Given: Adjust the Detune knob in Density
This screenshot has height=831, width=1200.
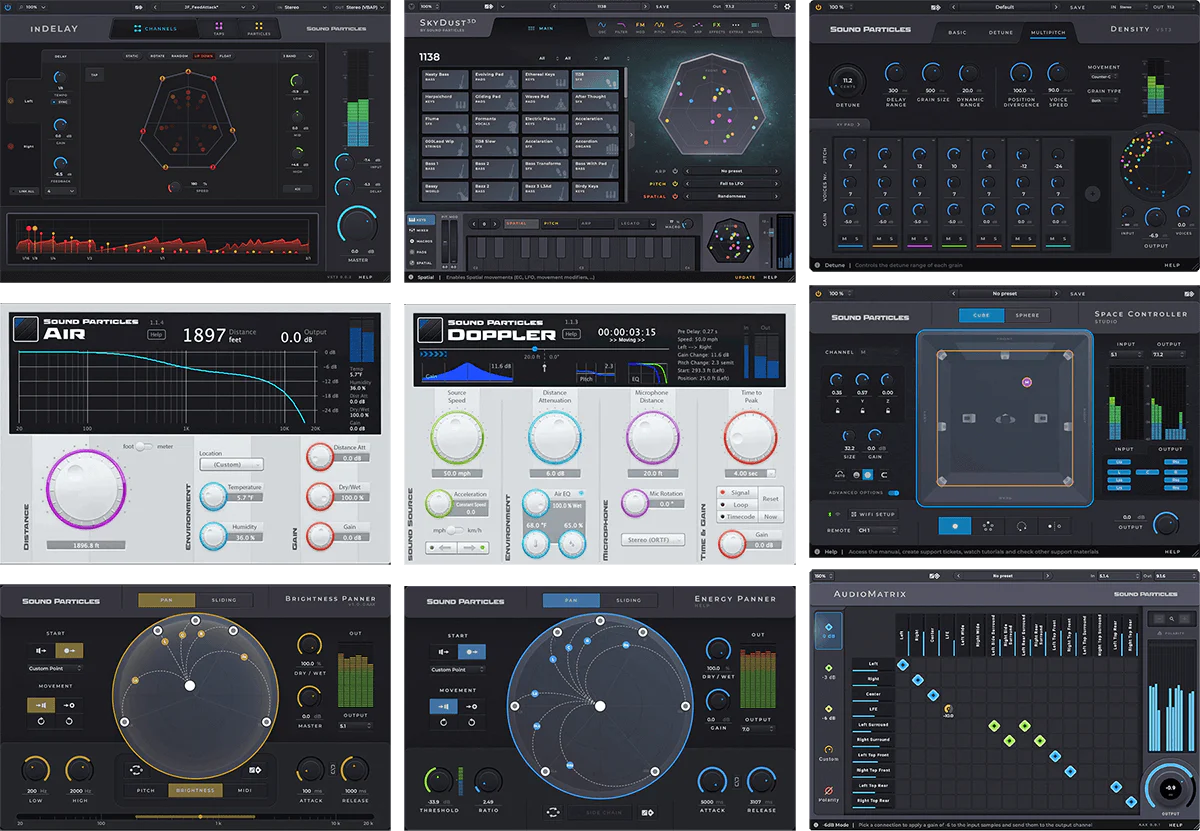Looking at the screenshot, I should click(847, 83).
